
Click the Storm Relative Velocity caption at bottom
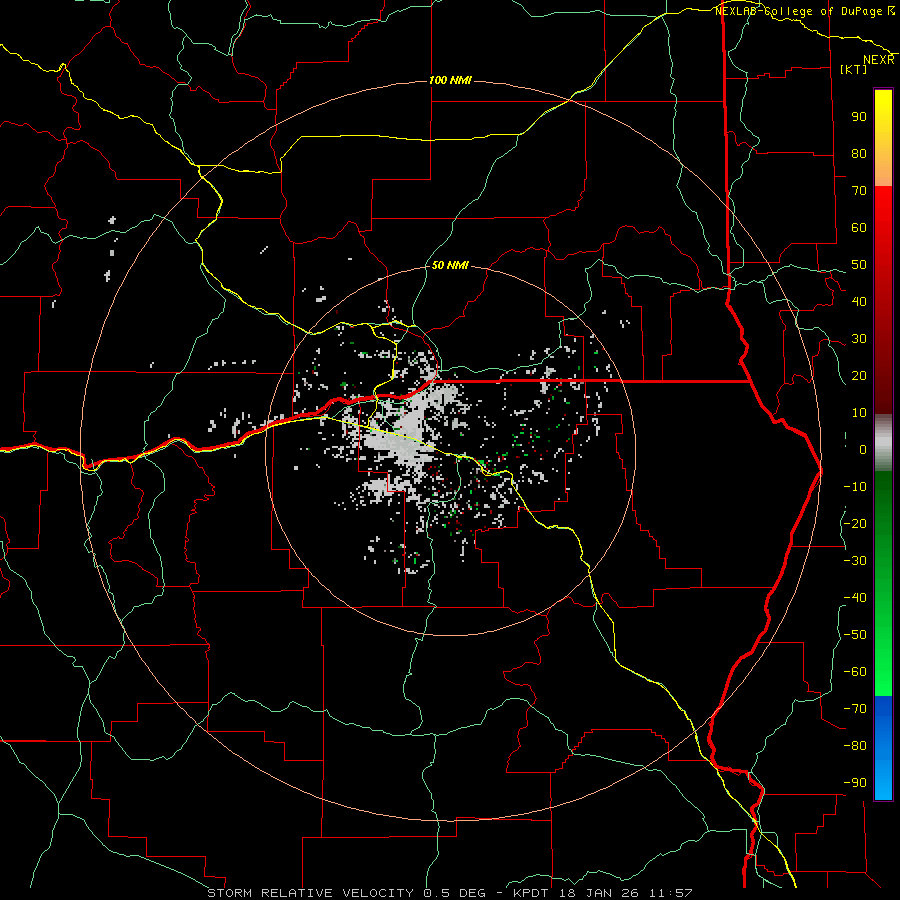click(449, 893)
